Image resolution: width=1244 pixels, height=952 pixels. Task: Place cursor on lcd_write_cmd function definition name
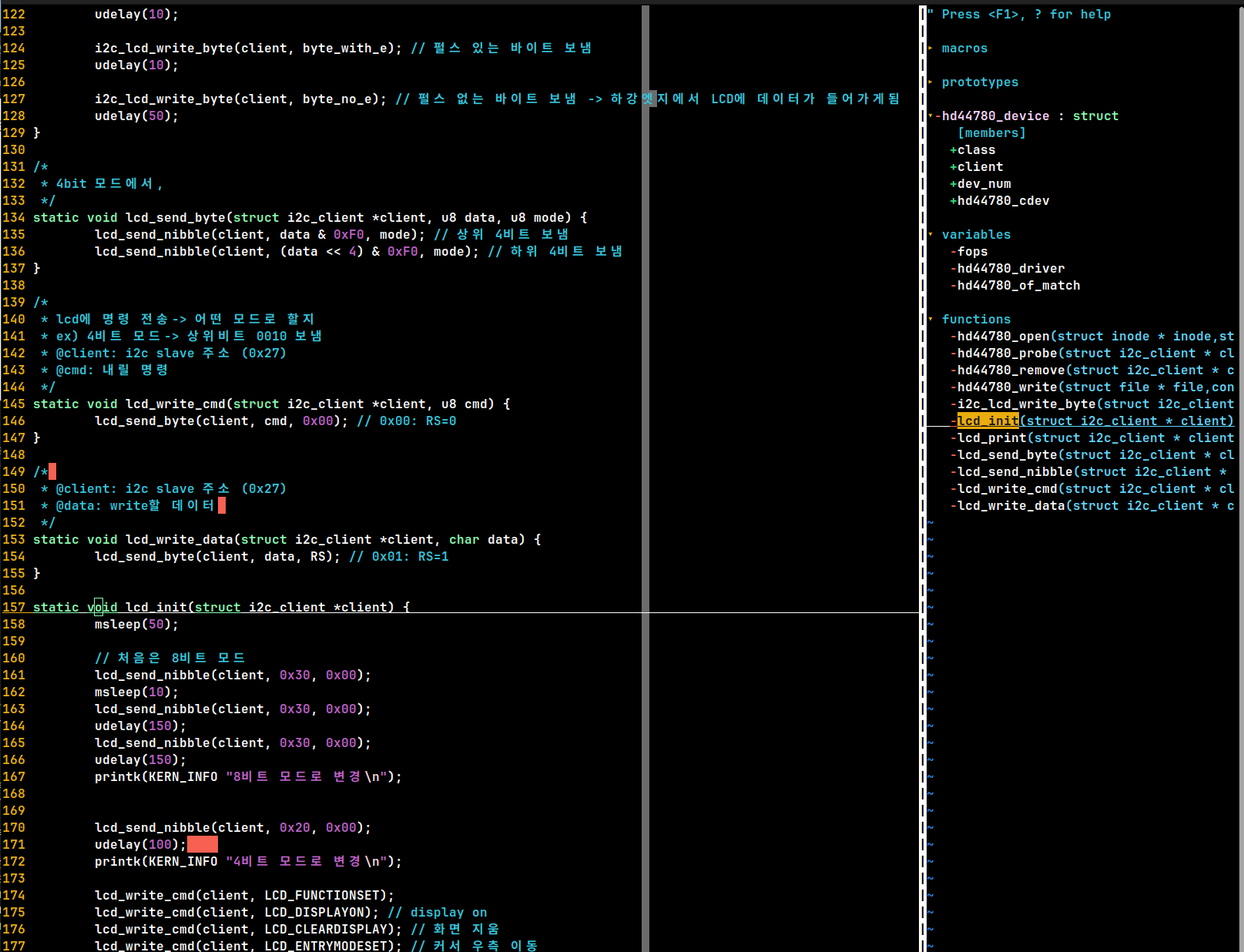(x=175, y=404)
